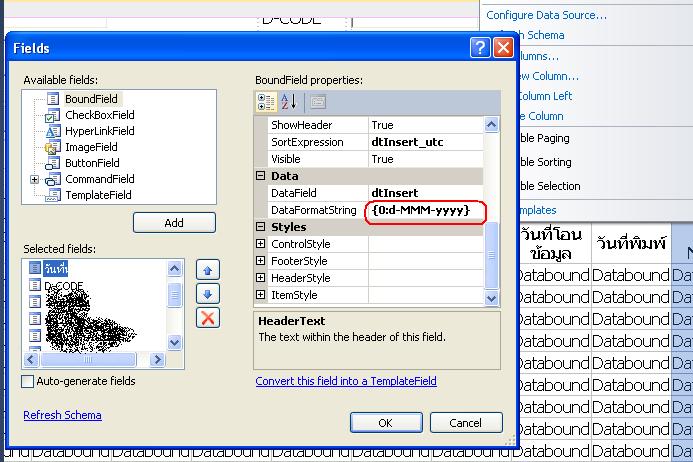Click Convert this field into a TemplateField

346,381
